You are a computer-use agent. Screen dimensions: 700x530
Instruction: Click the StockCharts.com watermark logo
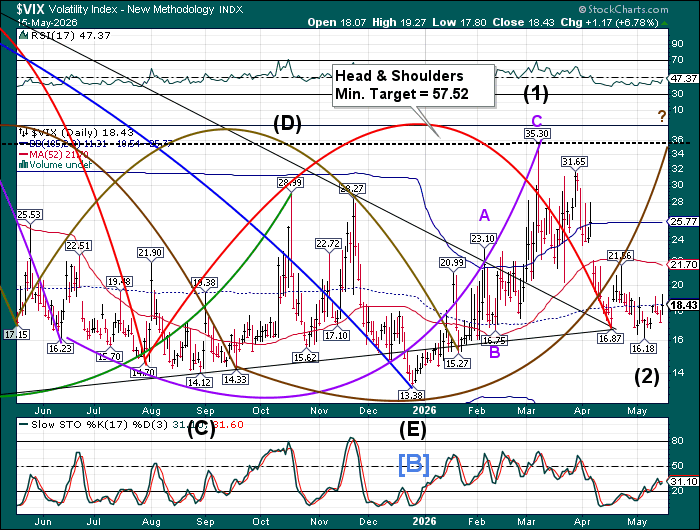point(623,9)
